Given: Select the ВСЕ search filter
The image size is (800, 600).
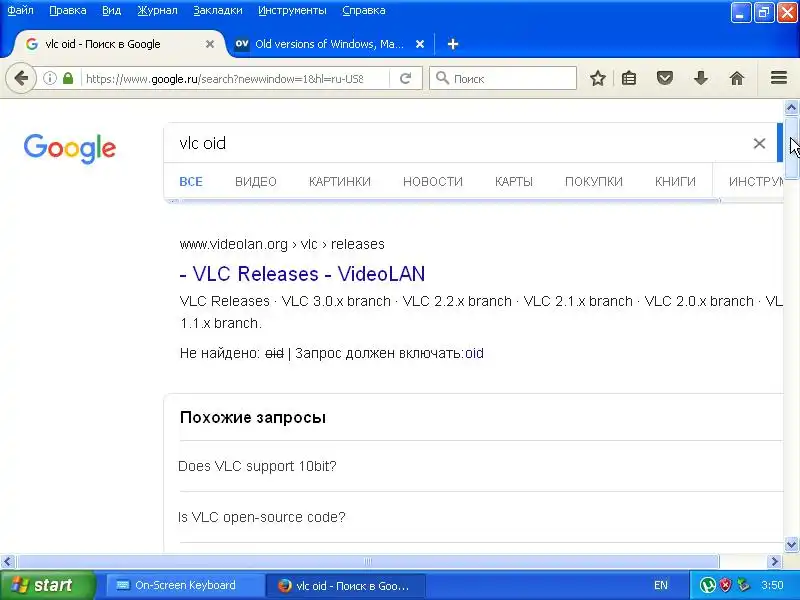Looking at the screenshot, I should pyautogui.click(x=191, y=182).
